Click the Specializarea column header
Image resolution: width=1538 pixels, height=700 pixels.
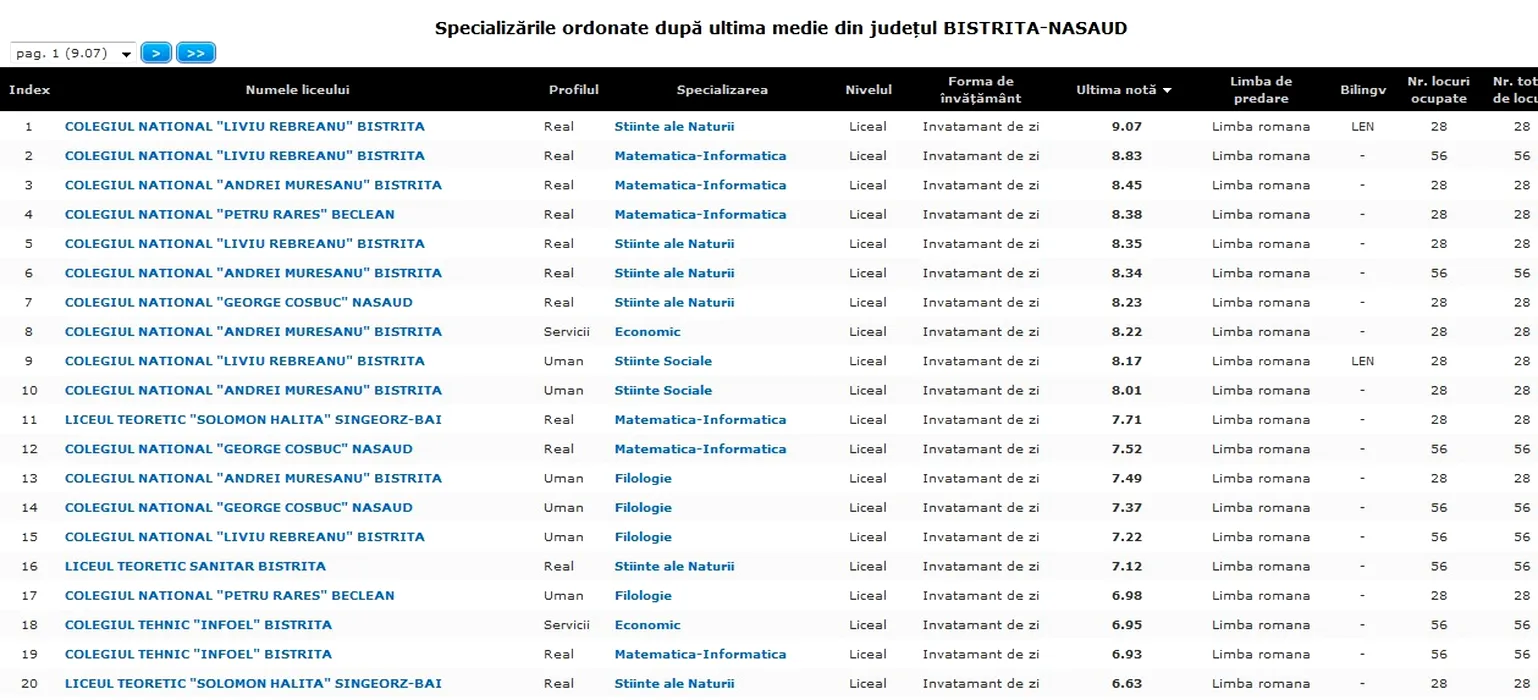pos(722,90)
